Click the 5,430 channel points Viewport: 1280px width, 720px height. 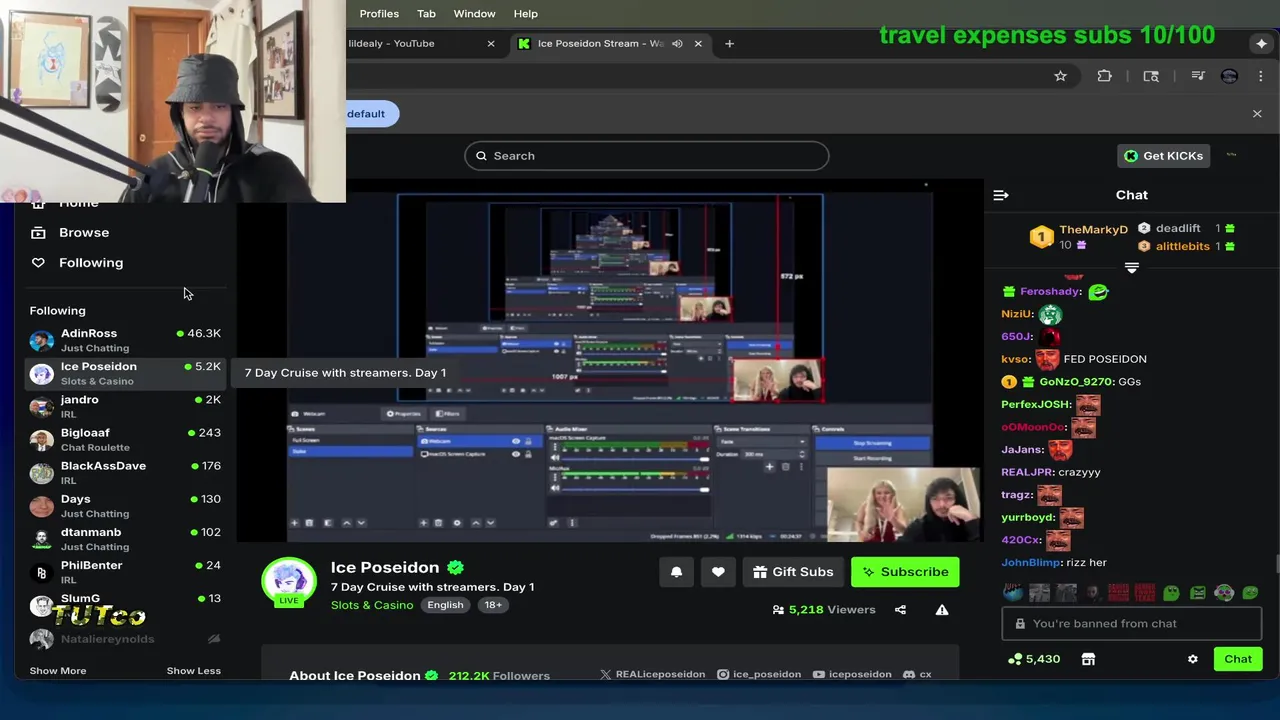click(x=1034, y=659)
